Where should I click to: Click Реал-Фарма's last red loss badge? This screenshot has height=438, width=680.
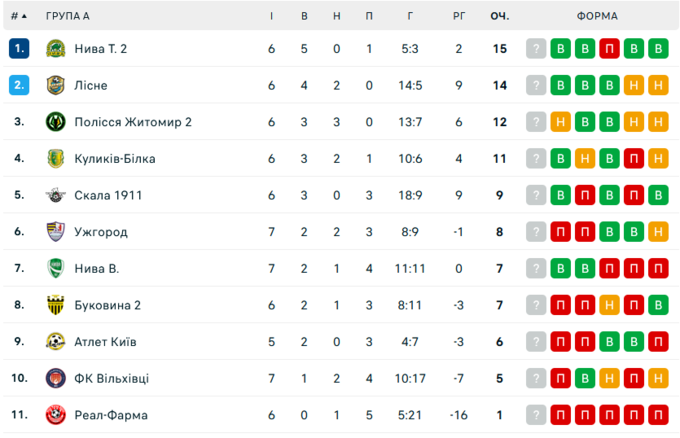658,414
